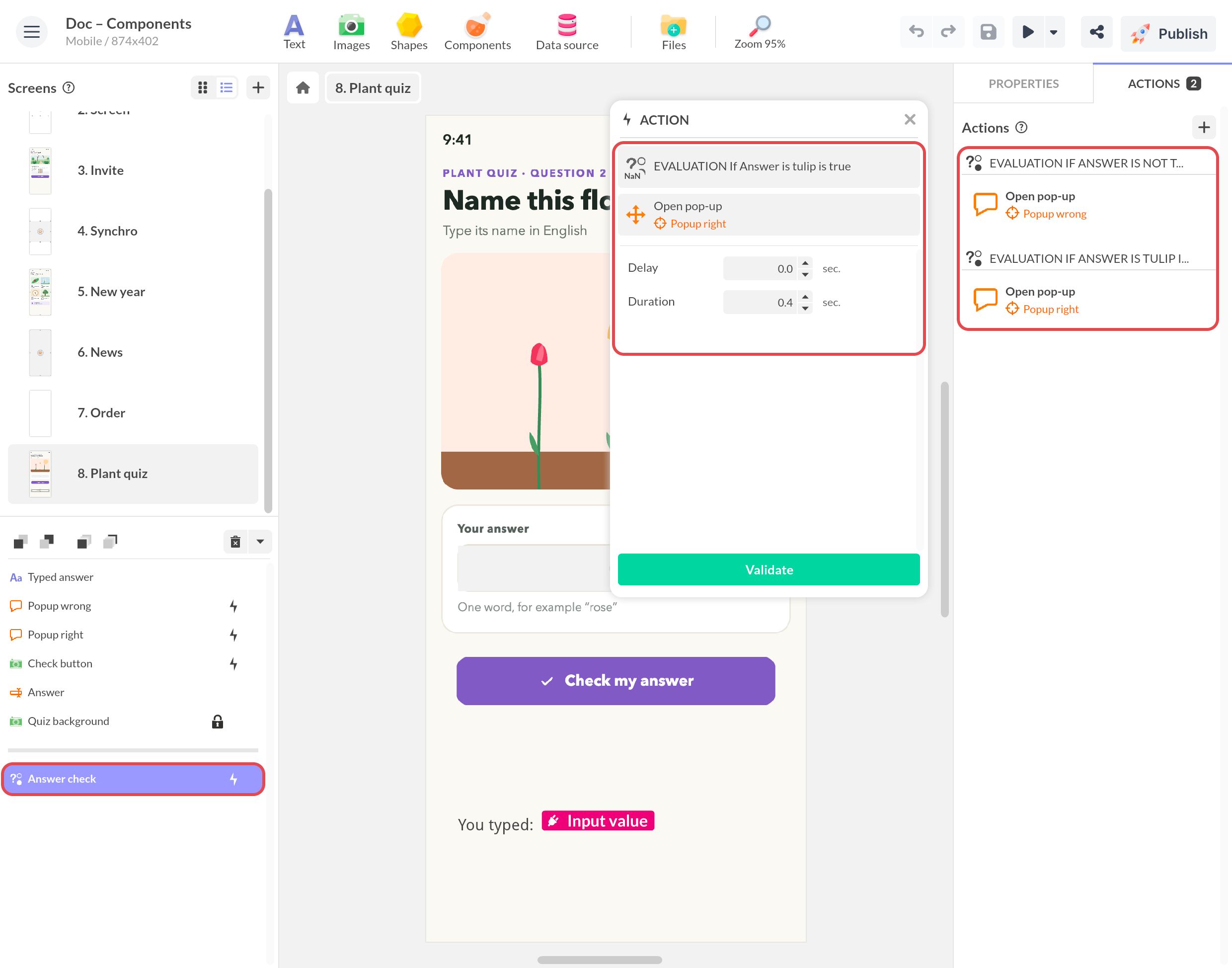Select the Answer check item
This screenshot has height=968, width=1232.
click(133, 779)
